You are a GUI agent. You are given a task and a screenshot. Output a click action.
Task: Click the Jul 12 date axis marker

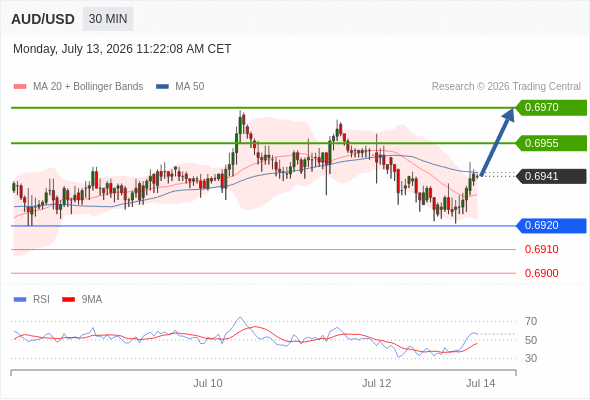point(377,383)
